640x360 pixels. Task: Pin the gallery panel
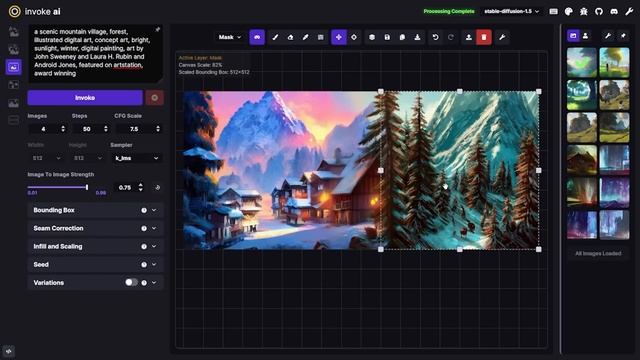pos(623,36)
